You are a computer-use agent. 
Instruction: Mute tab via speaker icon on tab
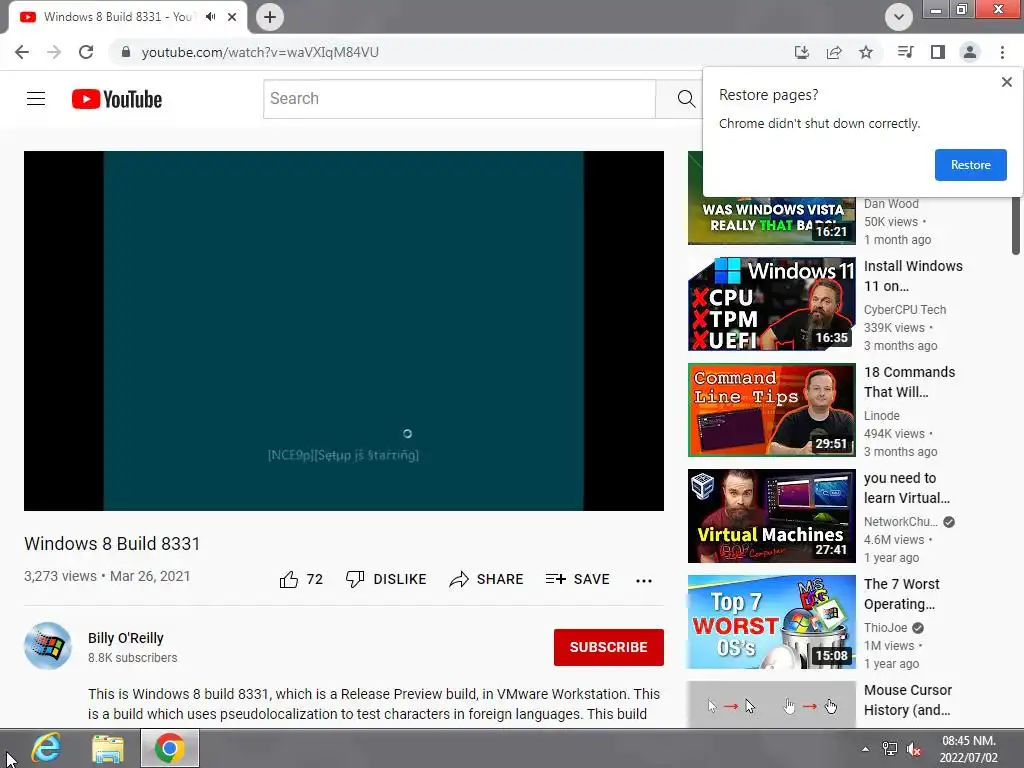click(210, 17)
